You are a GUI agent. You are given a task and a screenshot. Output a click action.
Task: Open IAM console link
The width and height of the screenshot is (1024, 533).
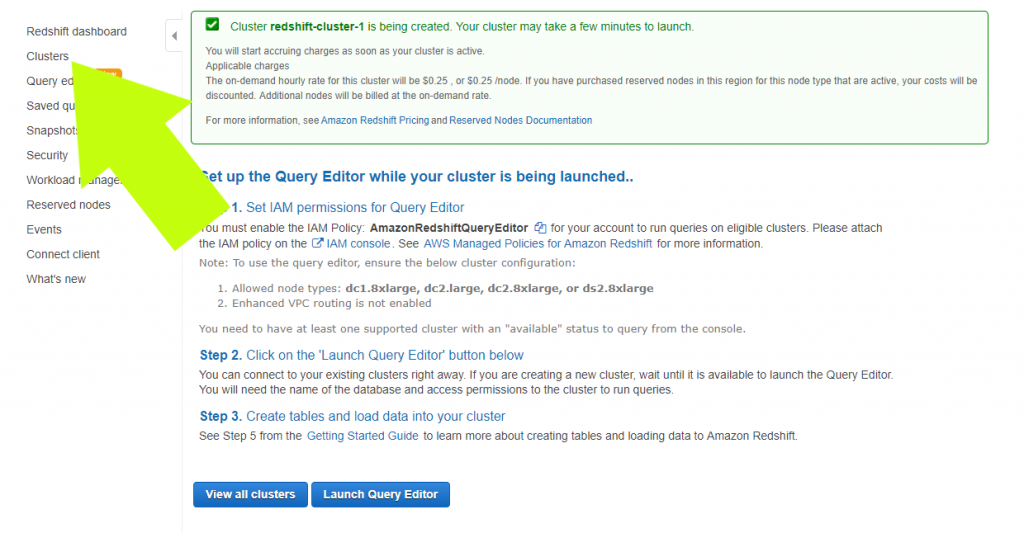[x=359, y=244]
